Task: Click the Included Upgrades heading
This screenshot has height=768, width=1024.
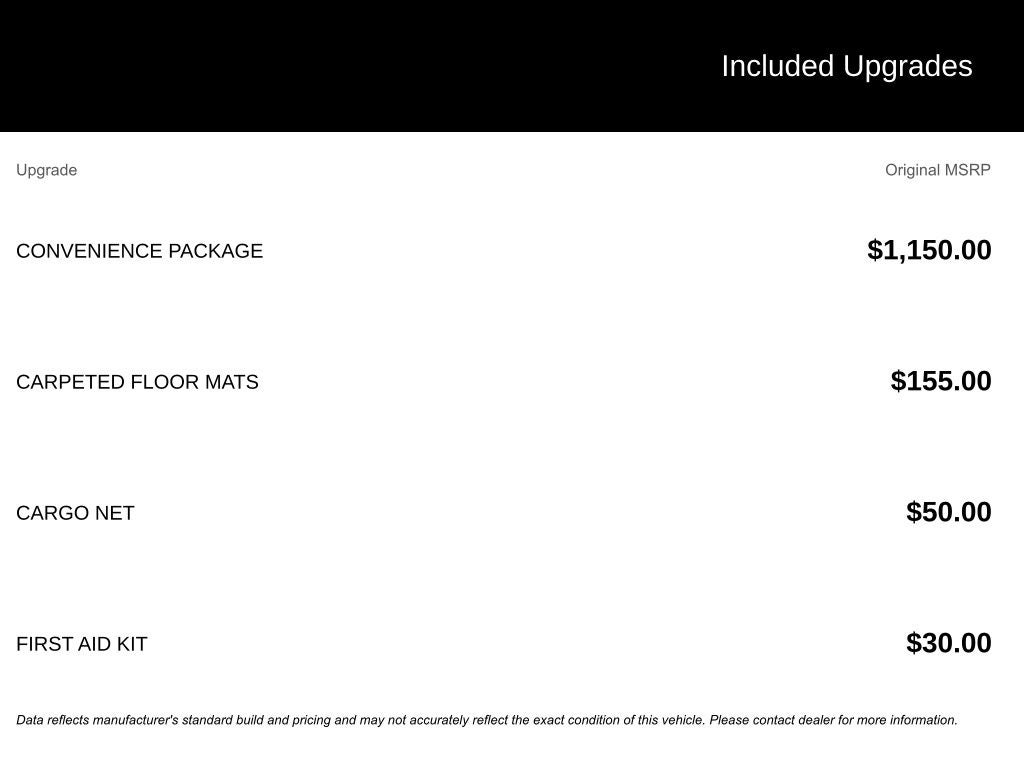Action: point(846,66)
